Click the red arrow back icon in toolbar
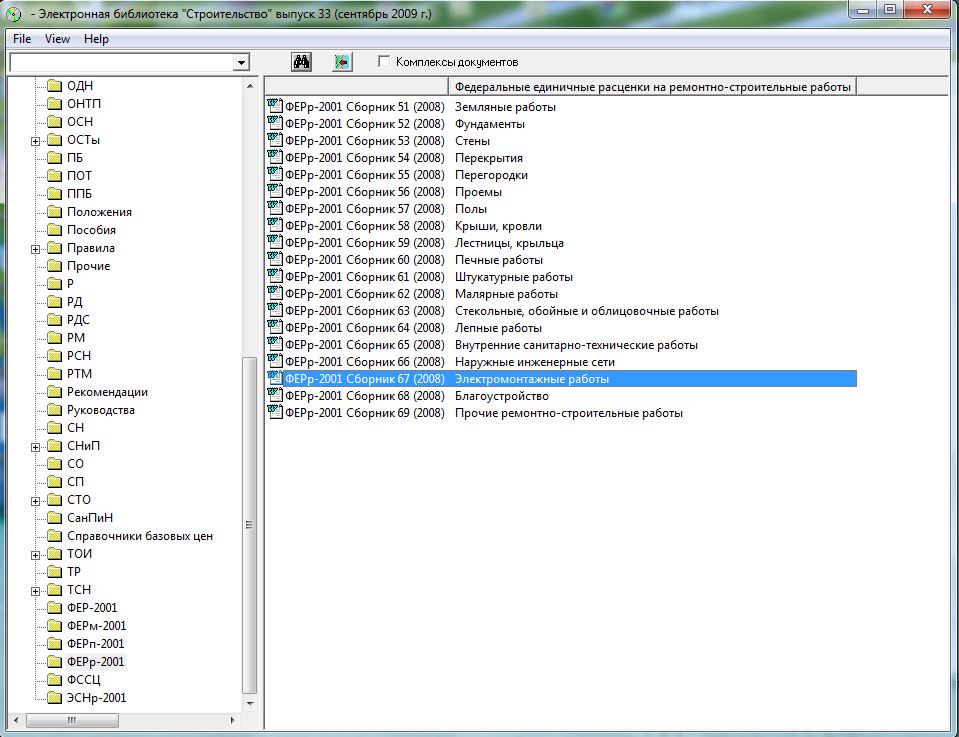Viewport: 959px width, 737px height. click(342, 62)
